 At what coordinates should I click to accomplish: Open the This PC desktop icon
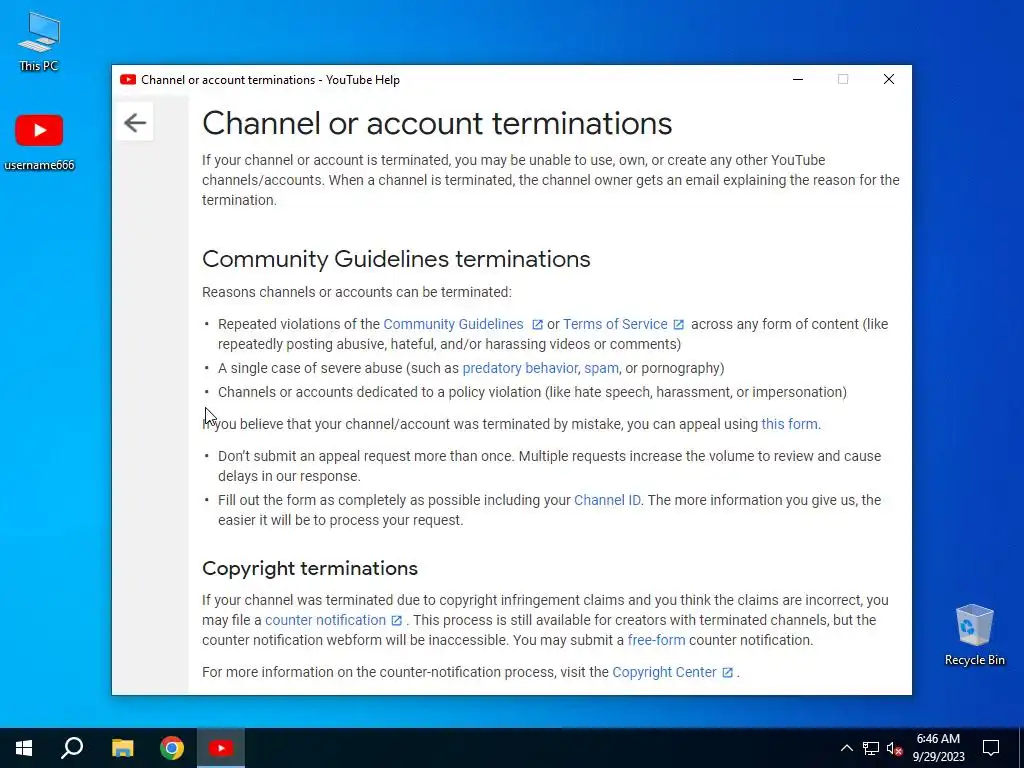(x=39, y=42)
